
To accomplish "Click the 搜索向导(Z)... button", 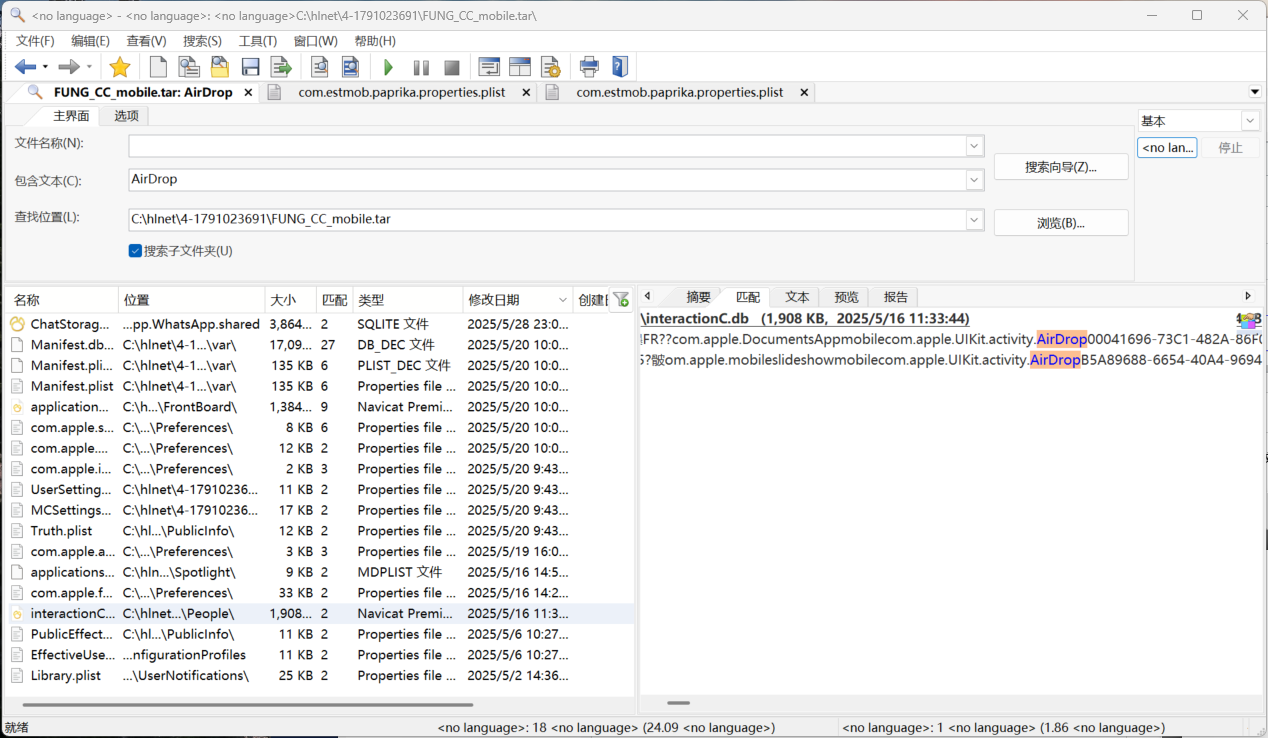I will pyautogui.click(x=1061, y=167).
